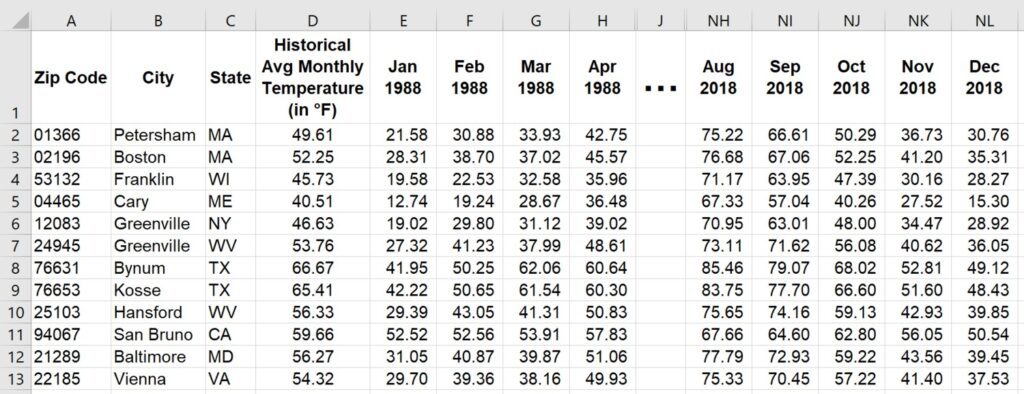Click the Zip Code header cell
Viewport: 1024px width, 394px height.
[x=71, y=77]
